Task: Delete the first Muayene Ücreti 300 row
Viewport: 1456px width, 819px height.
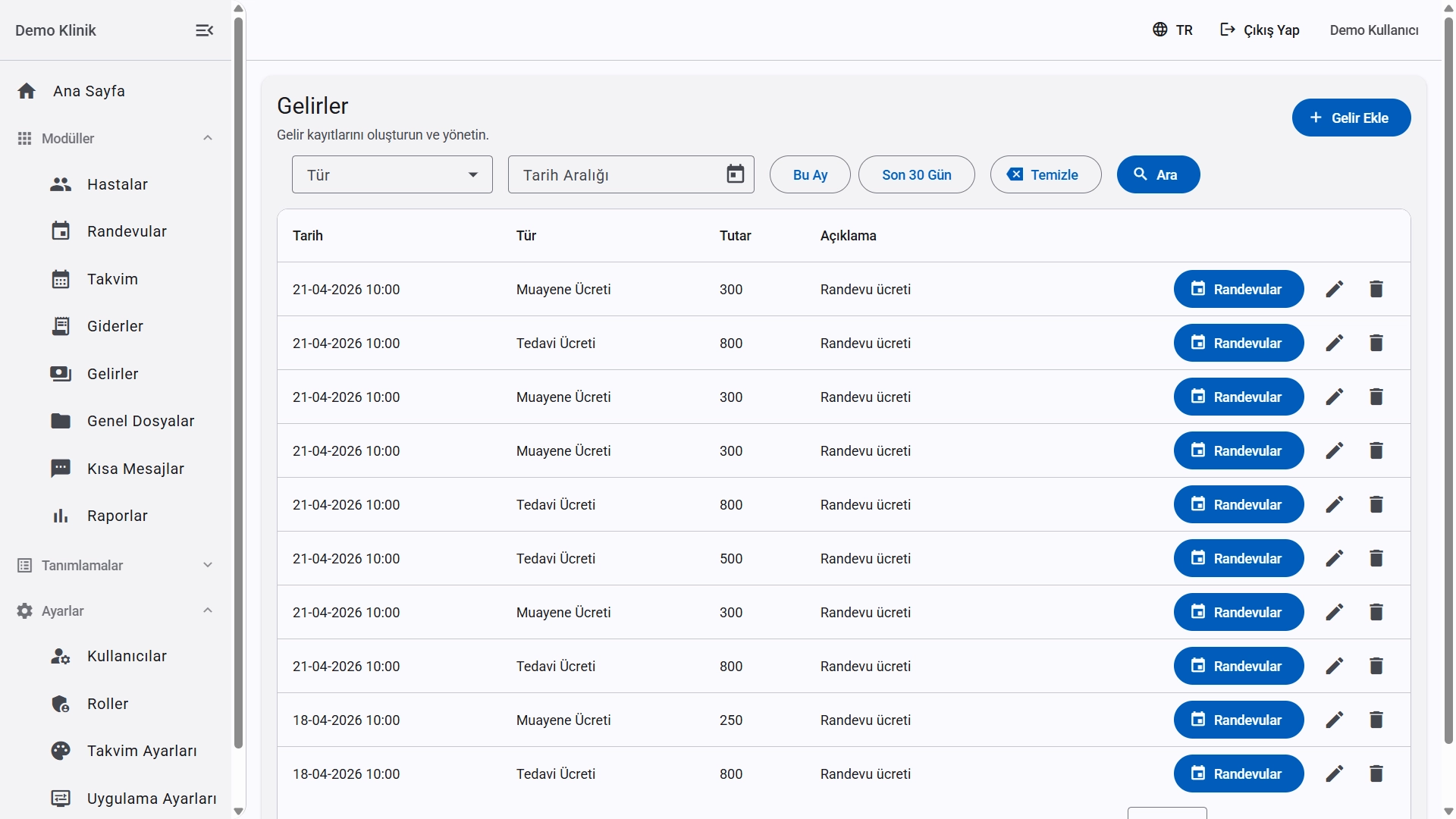Action: [1376, 289]
